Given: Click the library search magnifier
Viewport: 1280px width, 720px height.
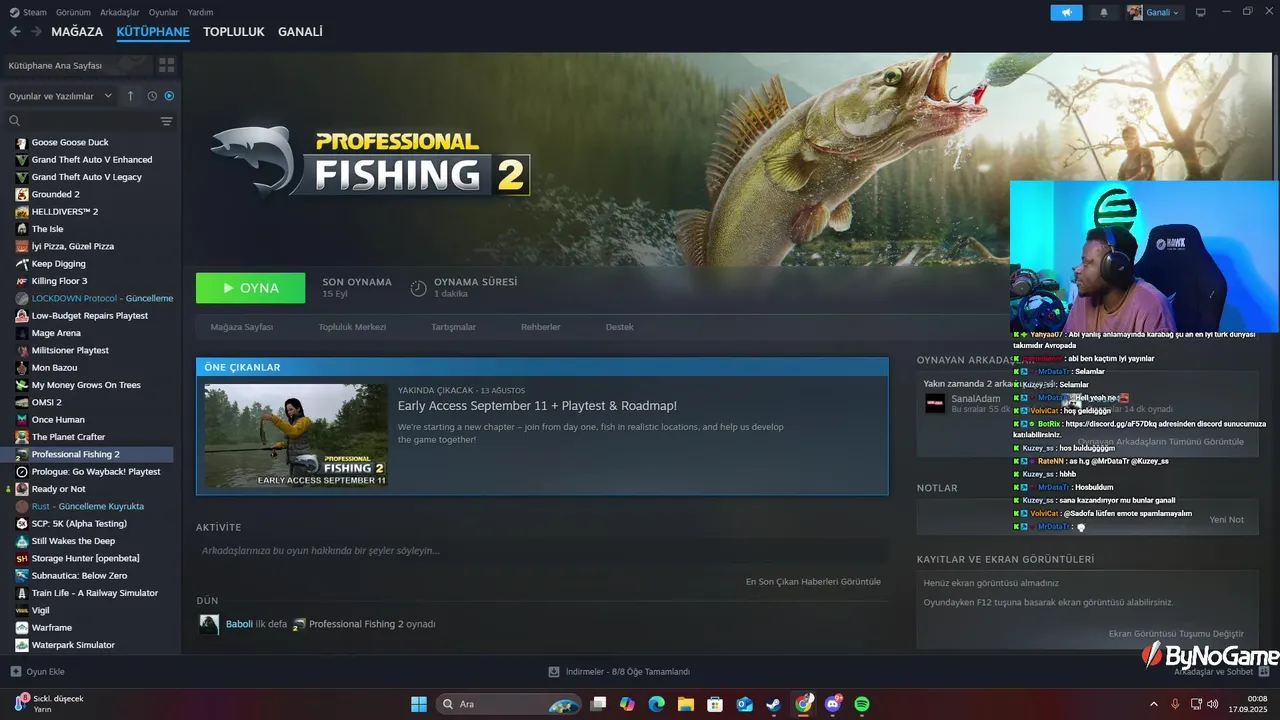Looking at the screenshot, I should [x=15, y=121].
